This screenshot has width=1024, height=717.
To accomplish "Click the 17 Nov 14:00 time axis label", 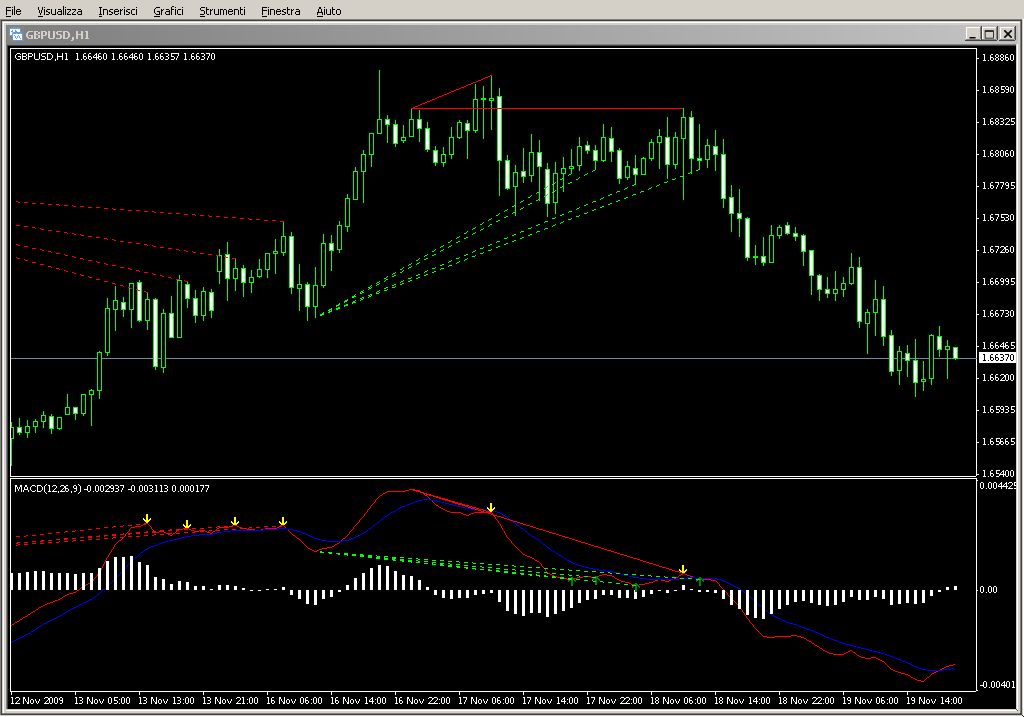I will [x=550, y=701].
